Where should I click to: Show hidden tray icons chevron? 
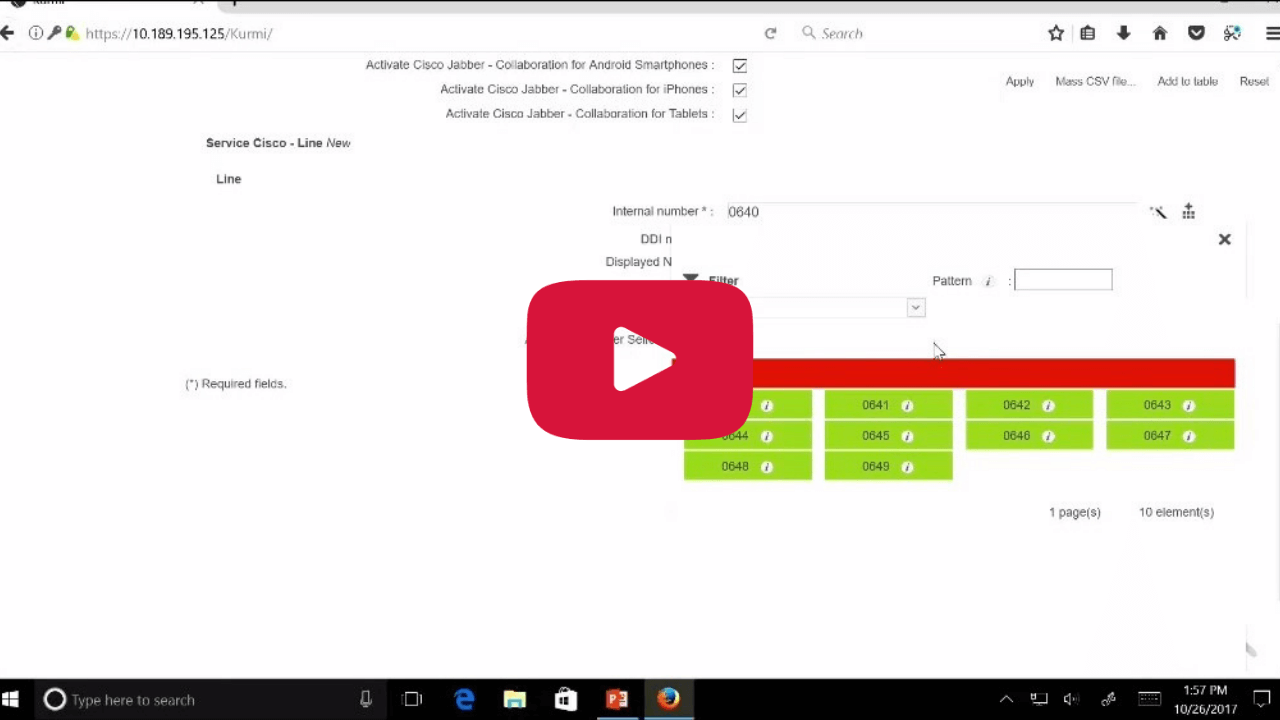coord(1006,699)
